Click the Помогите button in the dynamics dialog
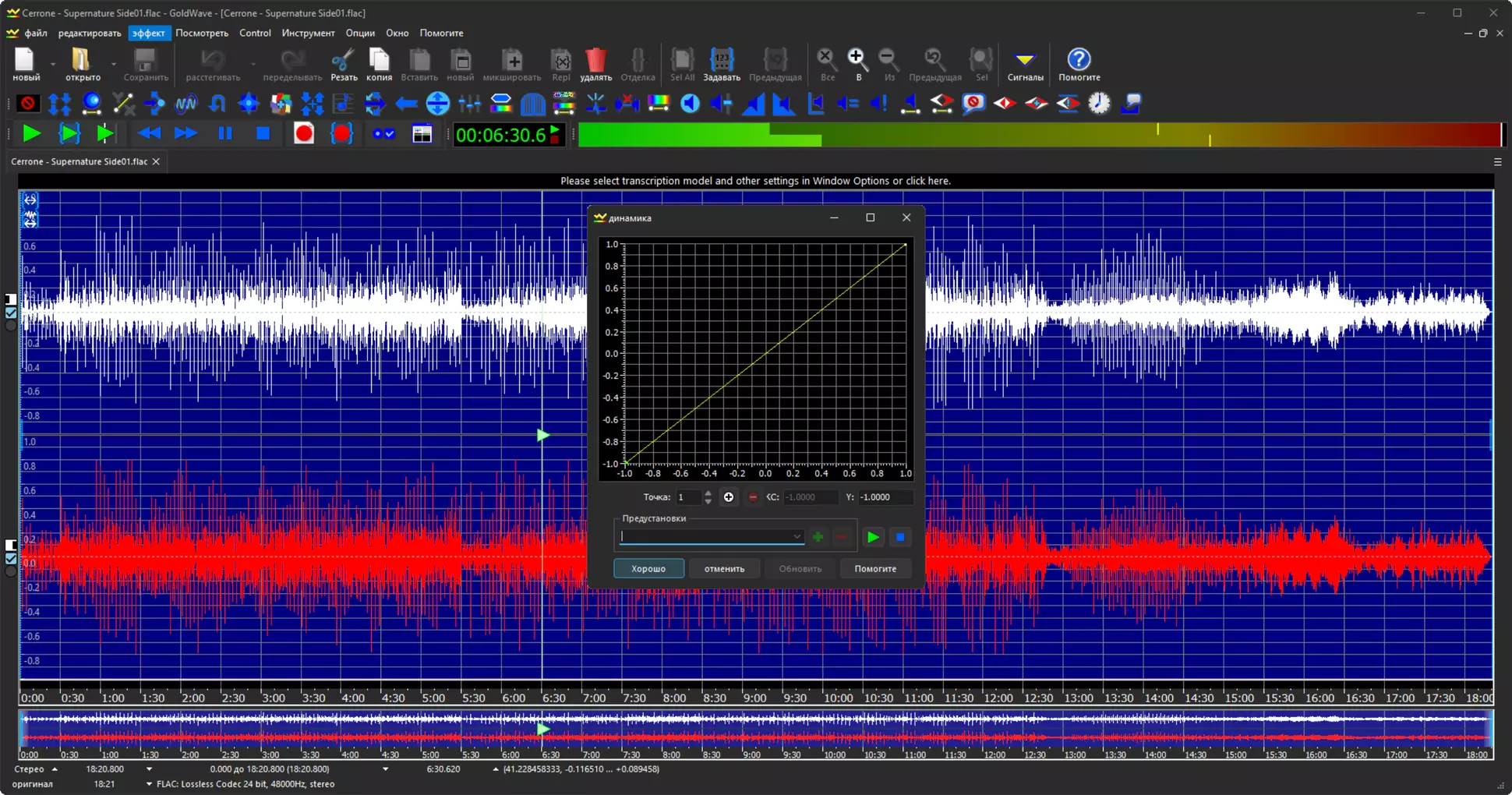The image size is (1512, 795). pyautogui.click(x=875, y=569)
